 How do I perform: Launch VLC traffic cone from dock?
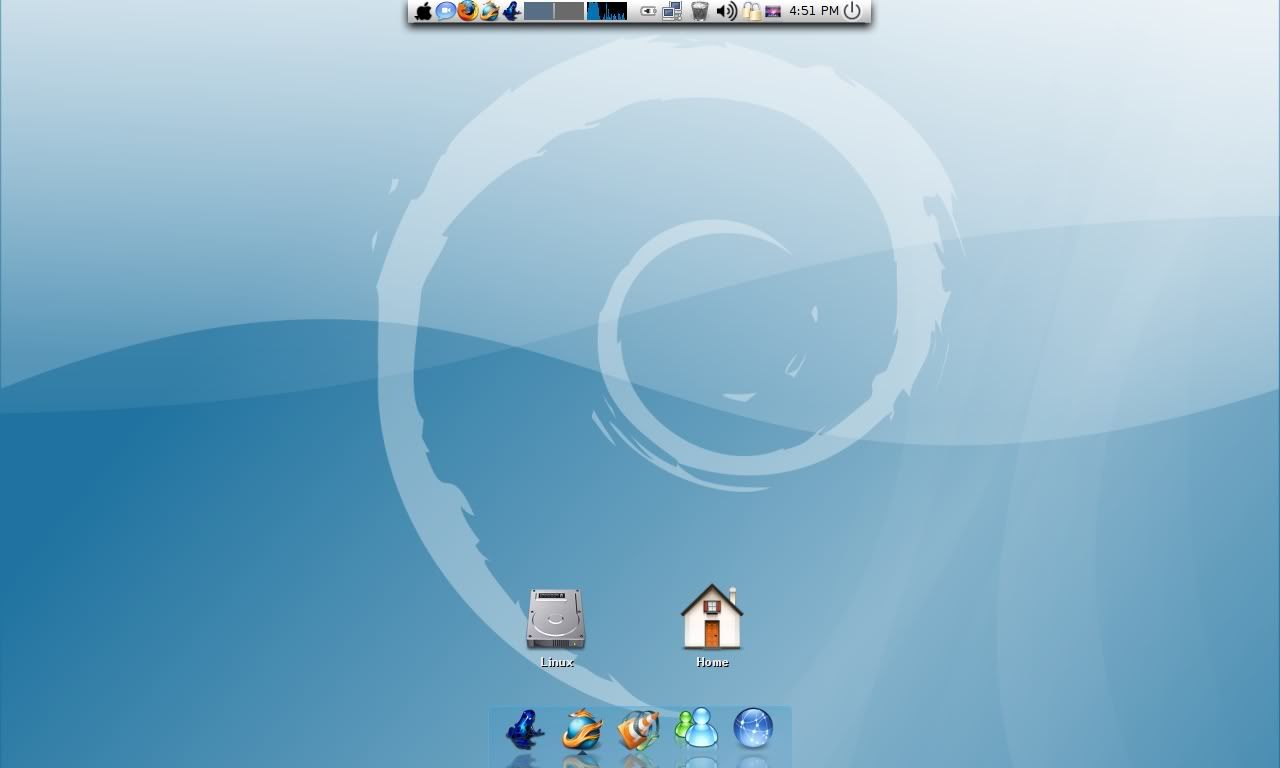tap(638, 730)
